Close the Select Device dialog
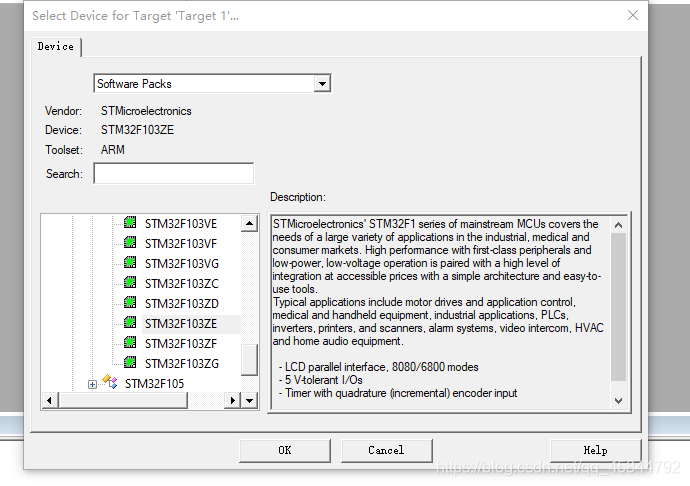The image size is (690, 486). (x=633, y=15)
